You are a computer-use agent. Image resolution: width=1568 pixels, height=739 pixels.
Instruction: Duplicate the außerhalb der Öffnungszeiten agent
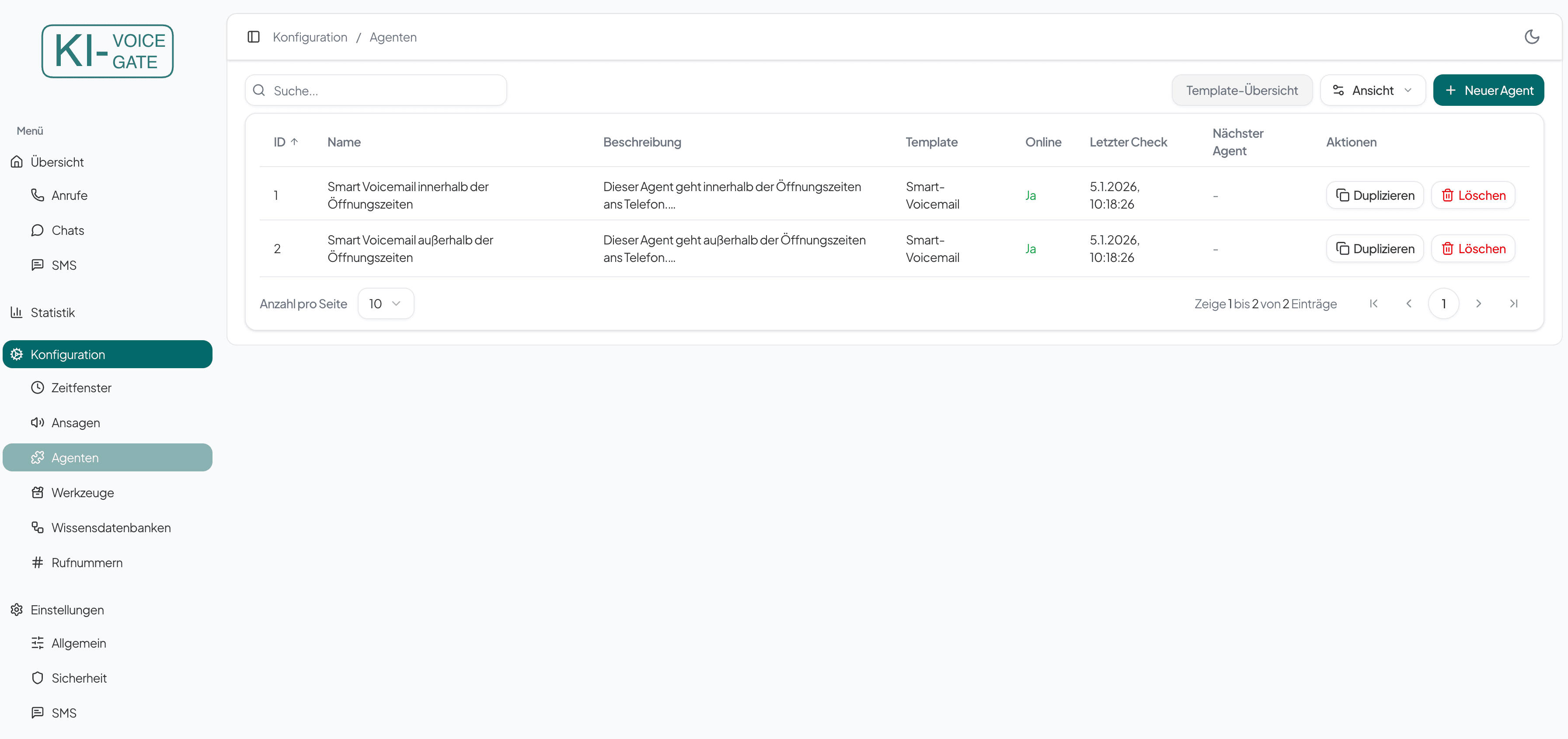(1374, 249)
